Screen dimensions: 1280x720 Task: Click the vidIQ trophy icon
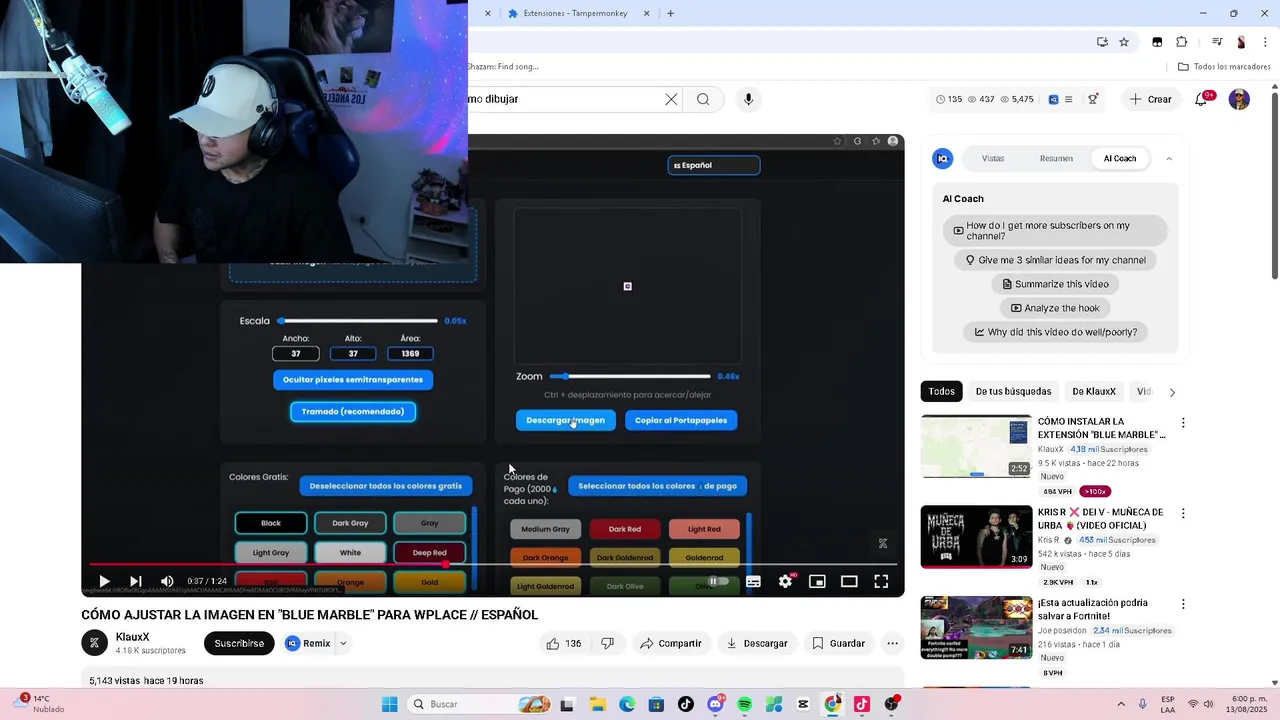coord(1093,99)
